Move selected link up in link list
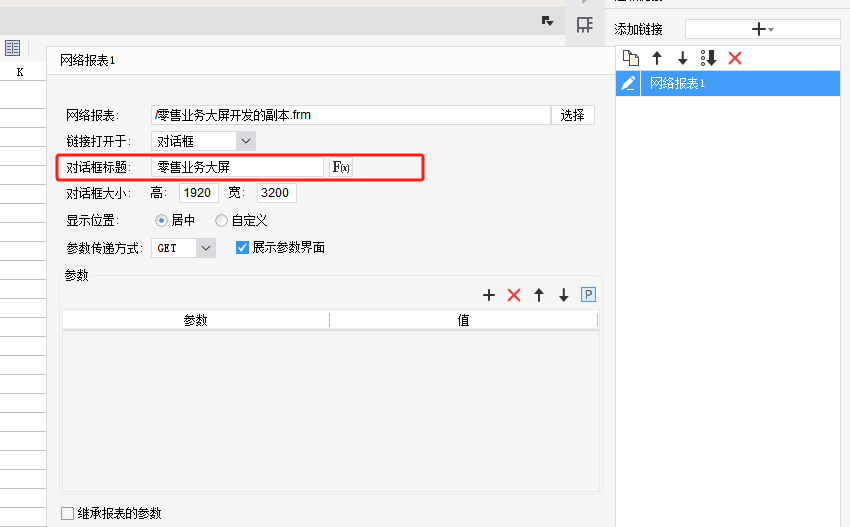The image size is (850, 527). tap(657, 58)
